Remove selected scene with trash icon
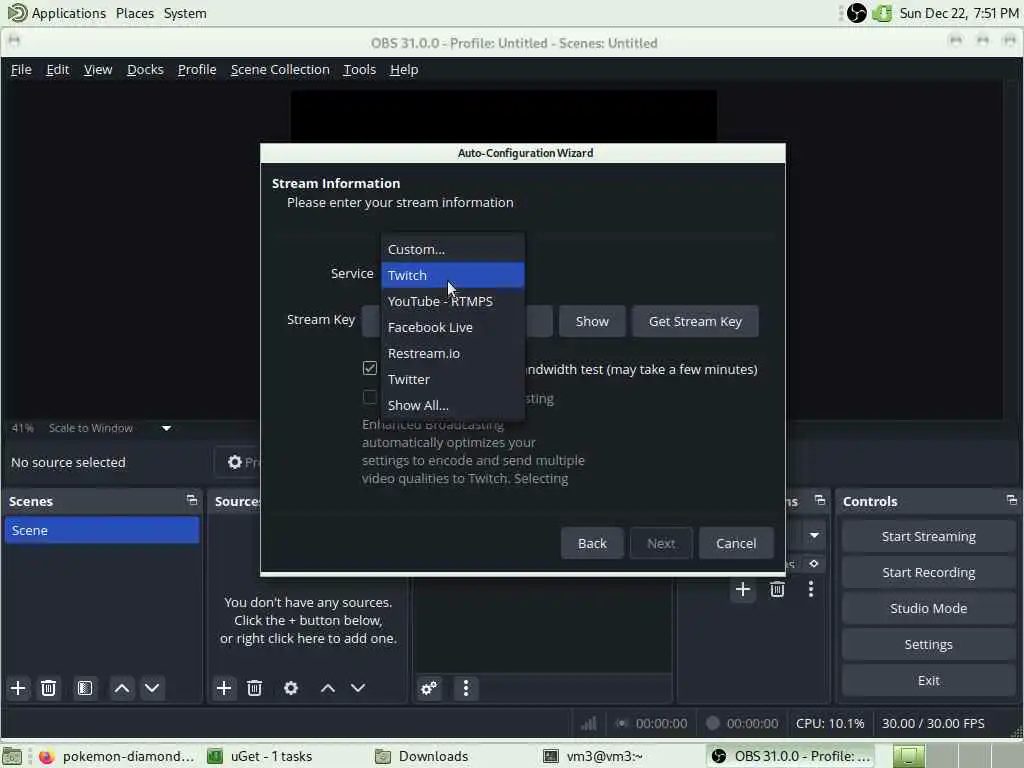1024x768 pixels. coord(48,688)
